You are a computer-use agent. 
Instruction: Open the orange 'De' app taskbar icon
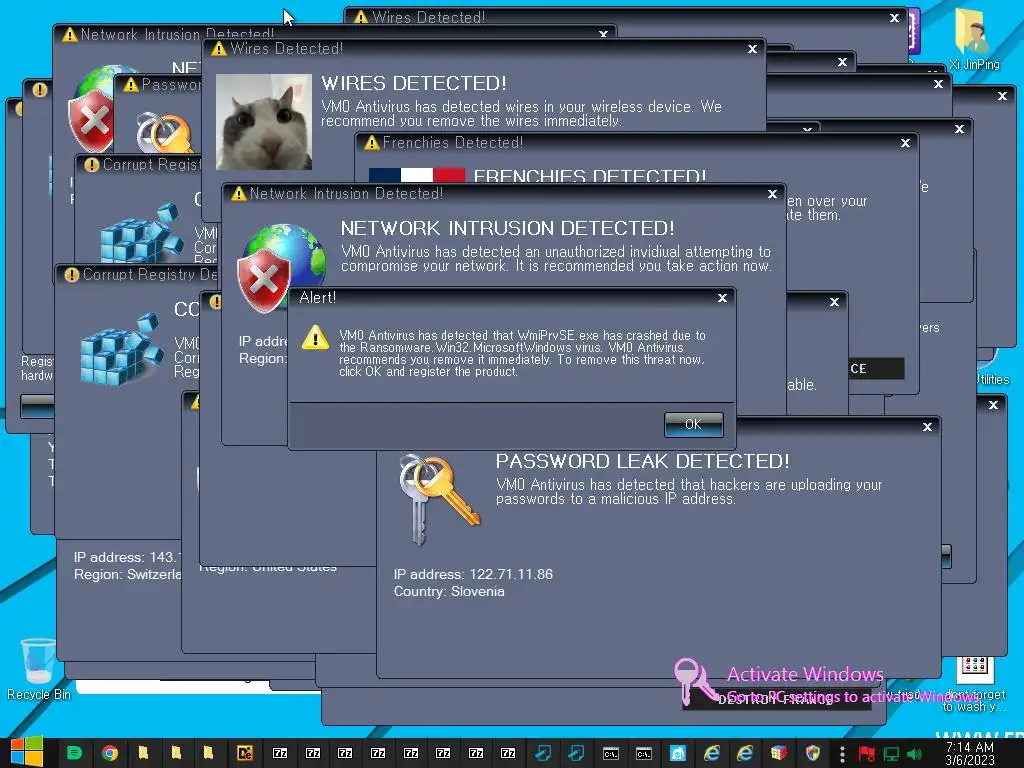click(244, 753)
